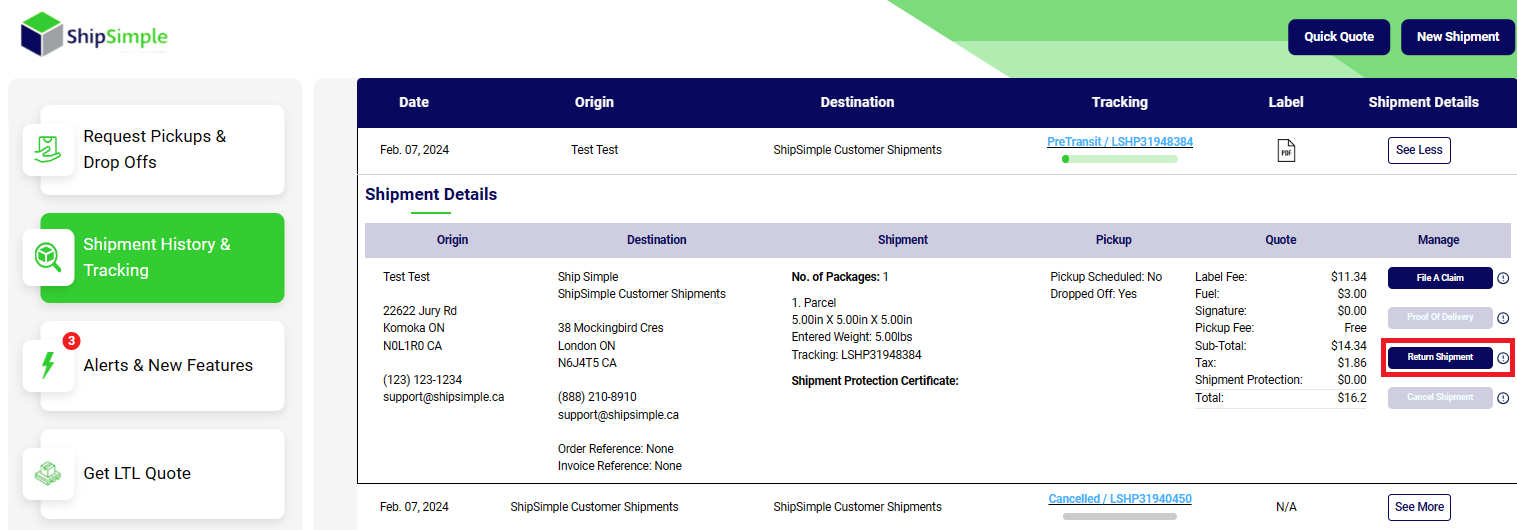Open PreTransit / LSHP31948384 tracking link
Viewport: 1517px width, 530px height.
1120,142
